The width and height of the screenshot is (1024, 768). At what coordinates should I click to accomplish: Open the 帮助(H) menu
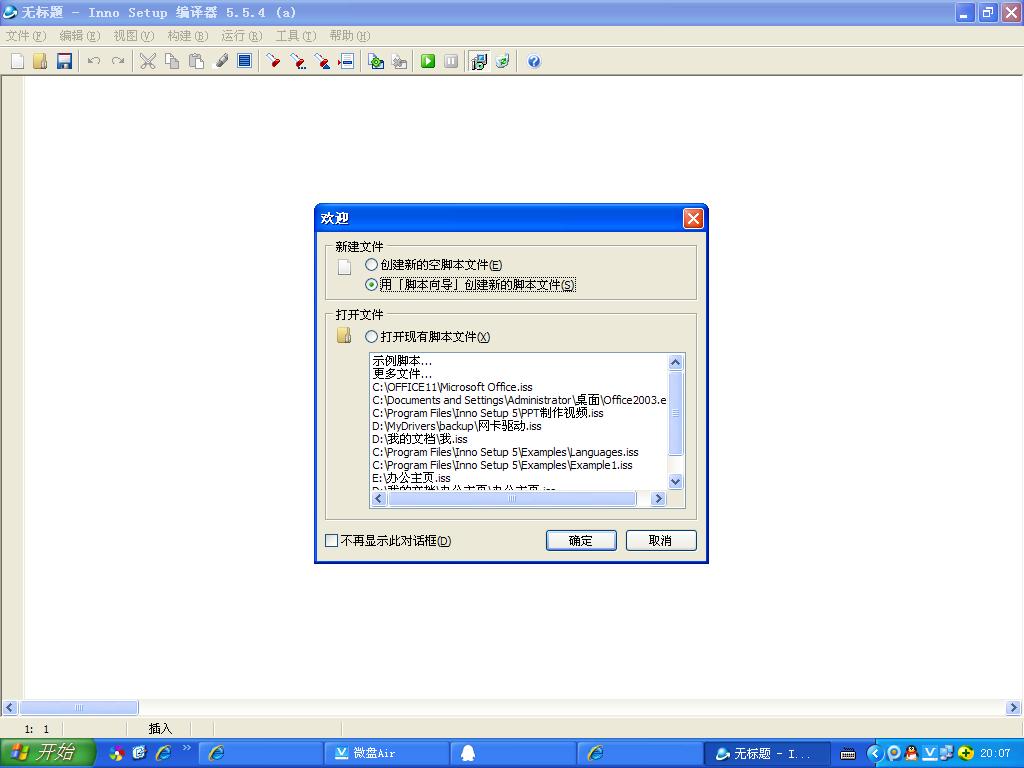click(350, 36)
